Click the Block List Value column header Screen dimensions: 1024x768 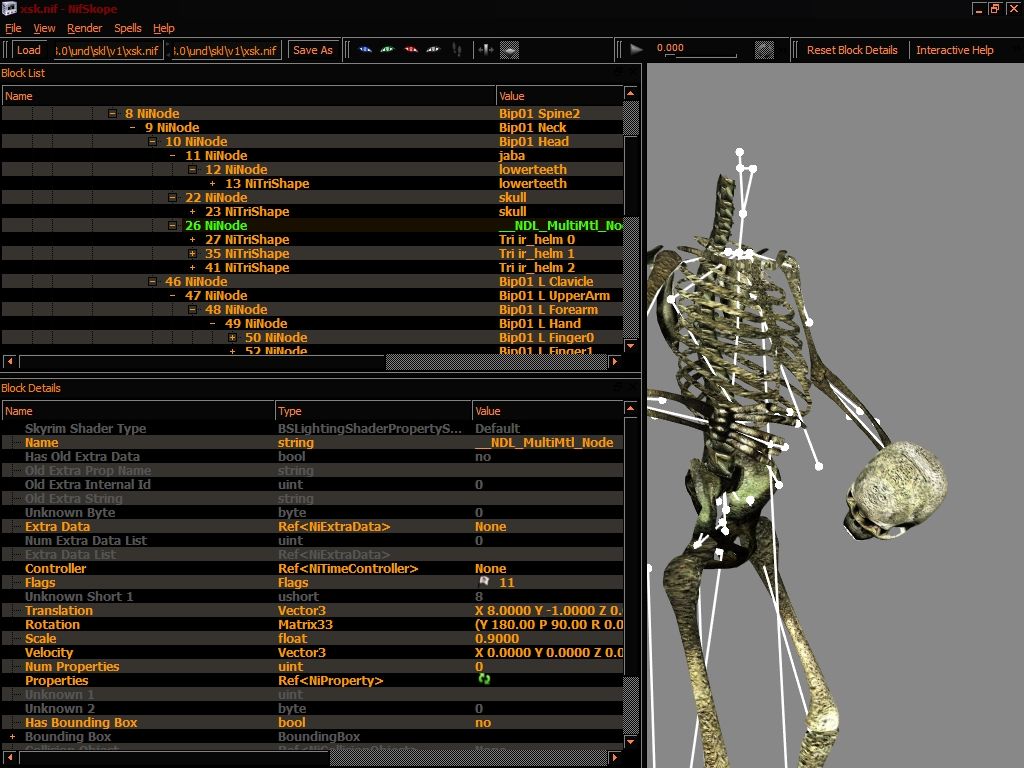559,96
